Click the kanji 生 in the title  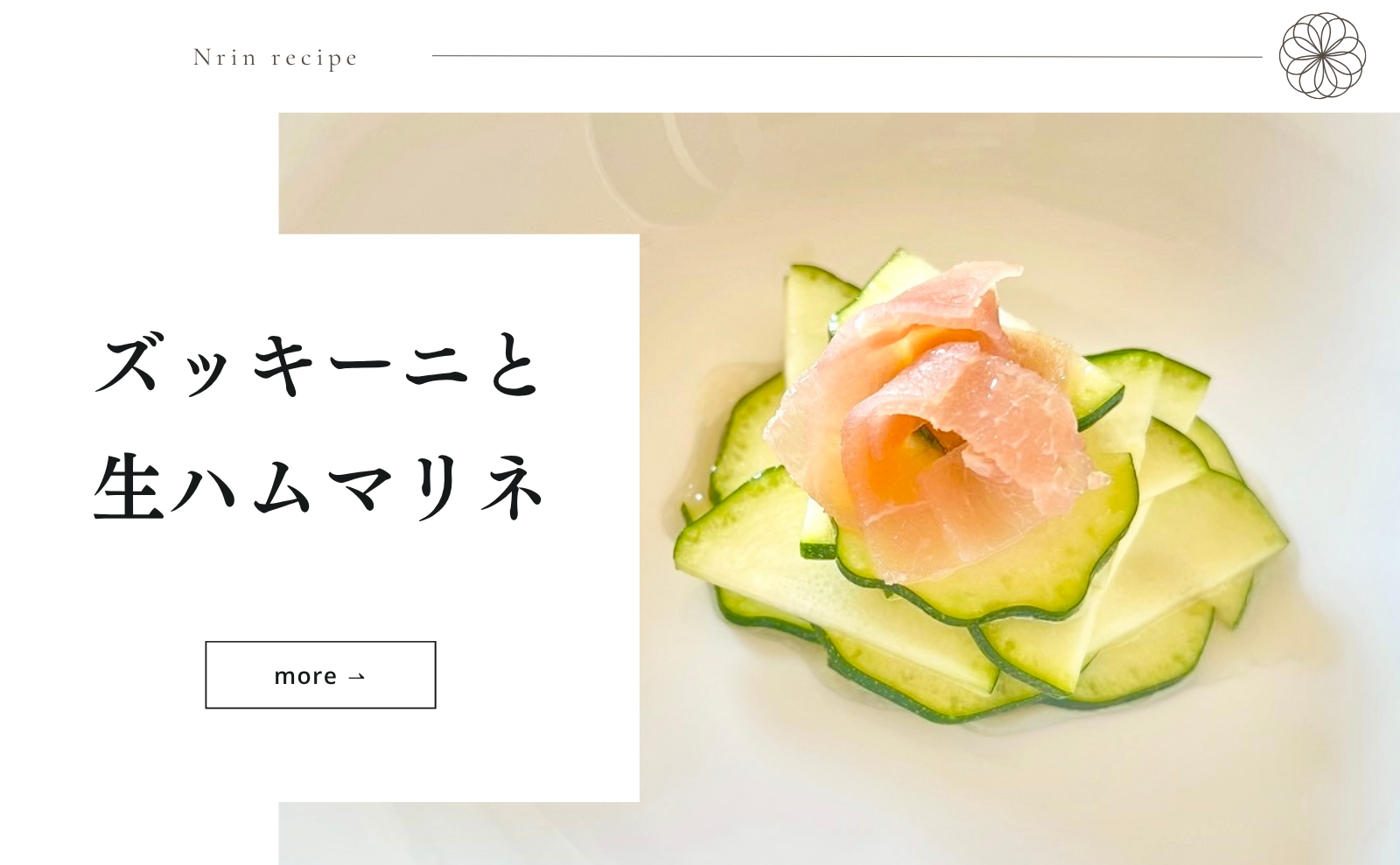(129, 486)
